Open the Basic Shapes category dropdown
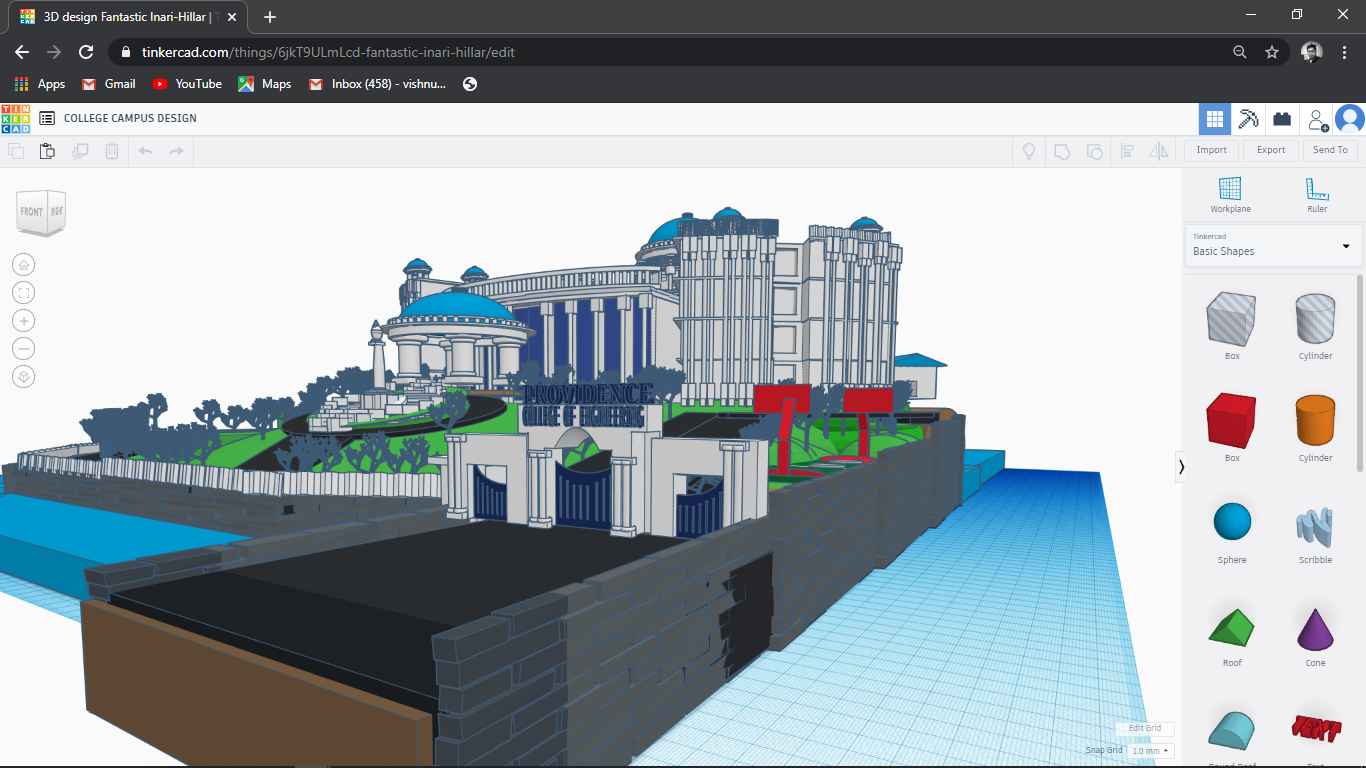This screenshot has width=1366, height=768. coord(1274,246)
